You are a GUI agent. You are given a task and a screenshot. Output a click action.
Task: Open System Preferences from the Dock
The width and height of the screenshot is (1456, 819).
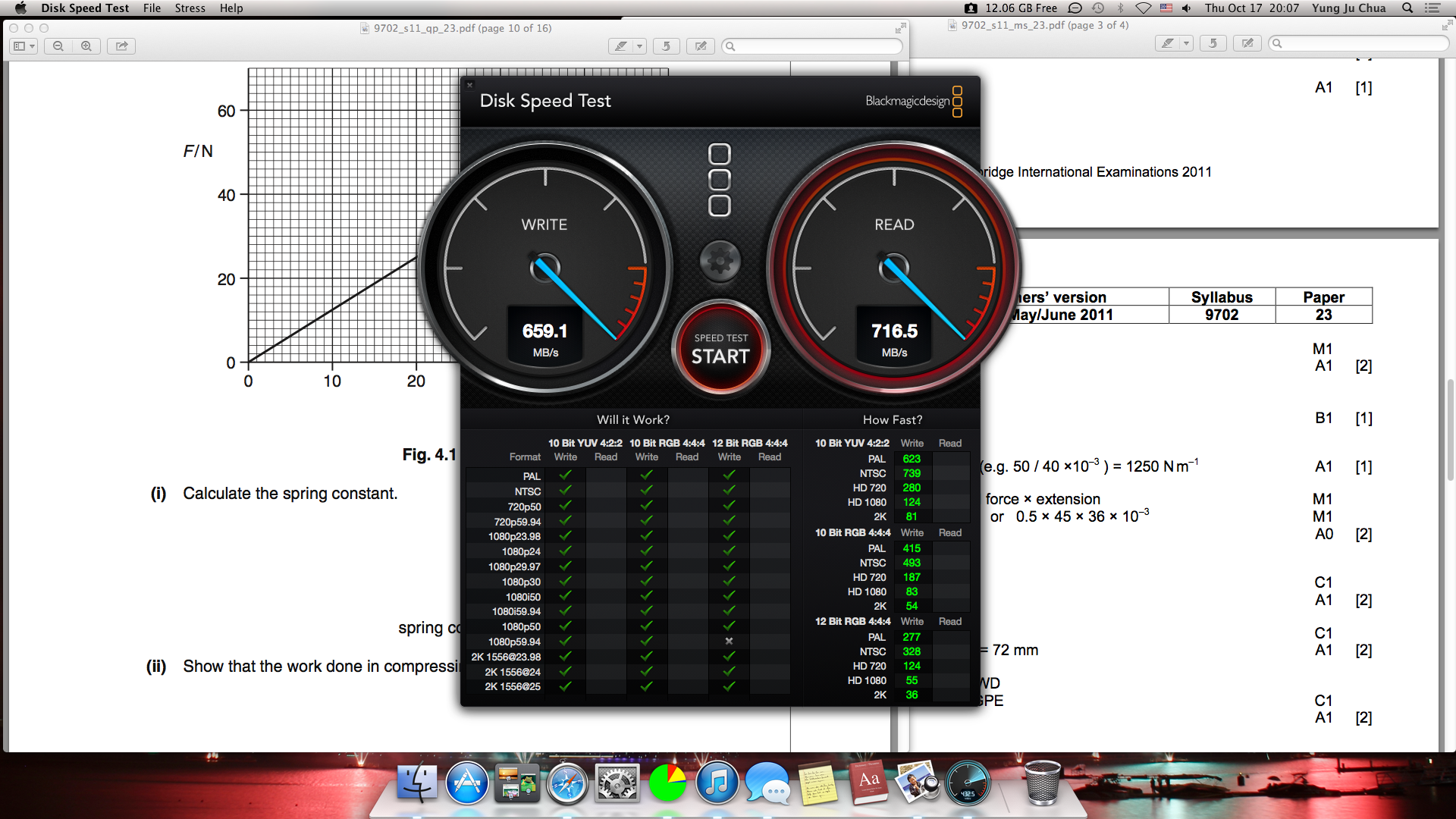point(617,782)
